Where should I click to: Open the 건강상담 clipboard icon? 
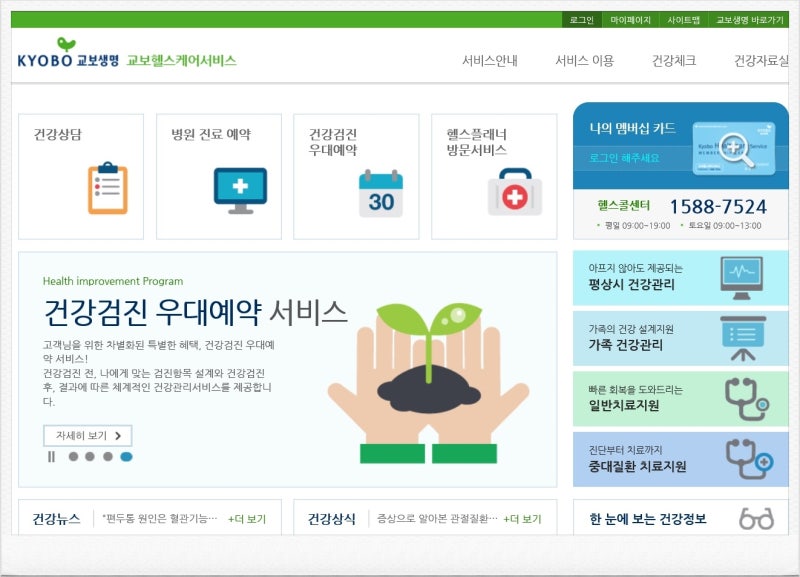(108, 188)
